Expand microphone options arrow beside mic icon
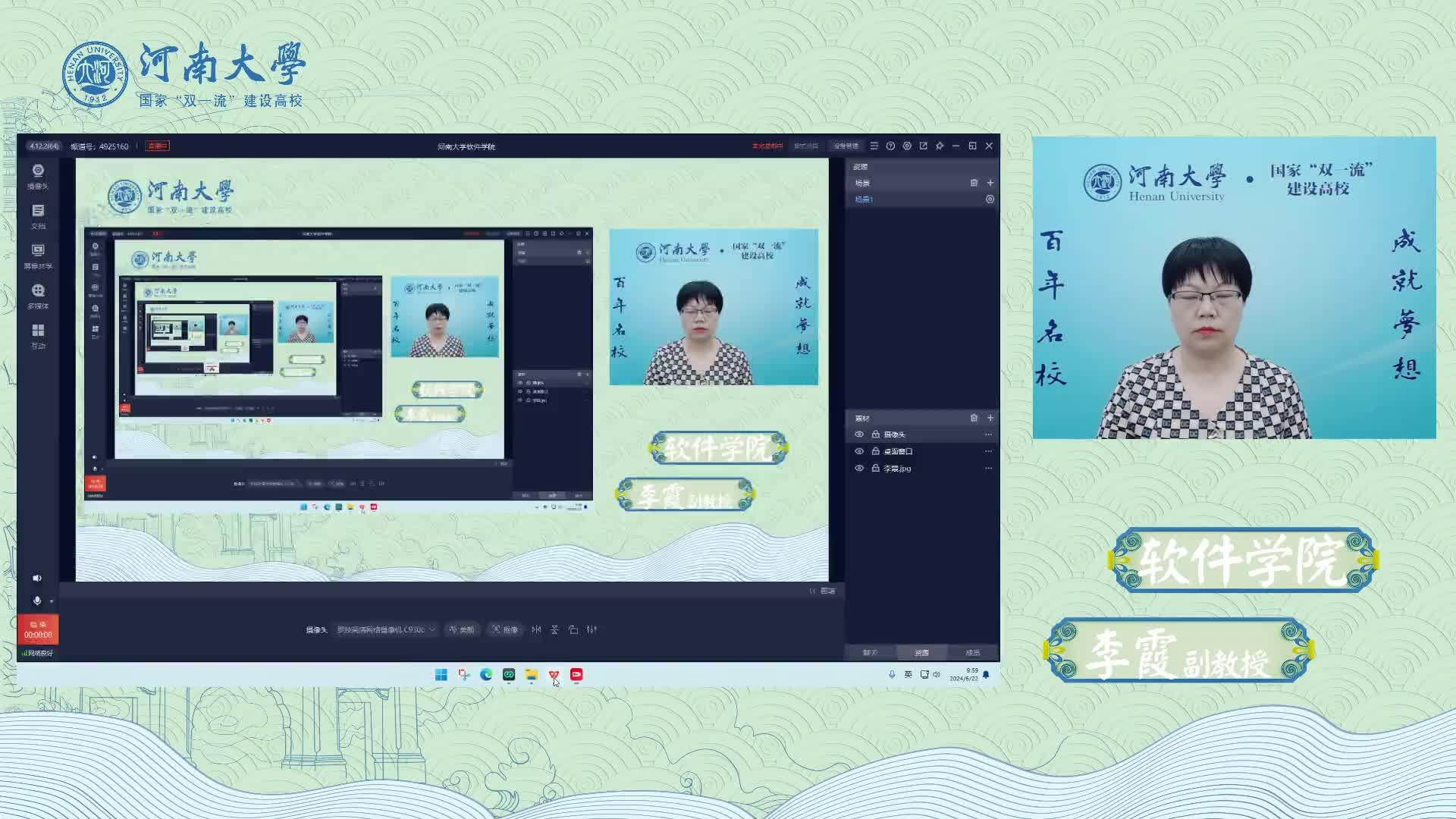Screen dimensions: 1456x819 (52, 601)
